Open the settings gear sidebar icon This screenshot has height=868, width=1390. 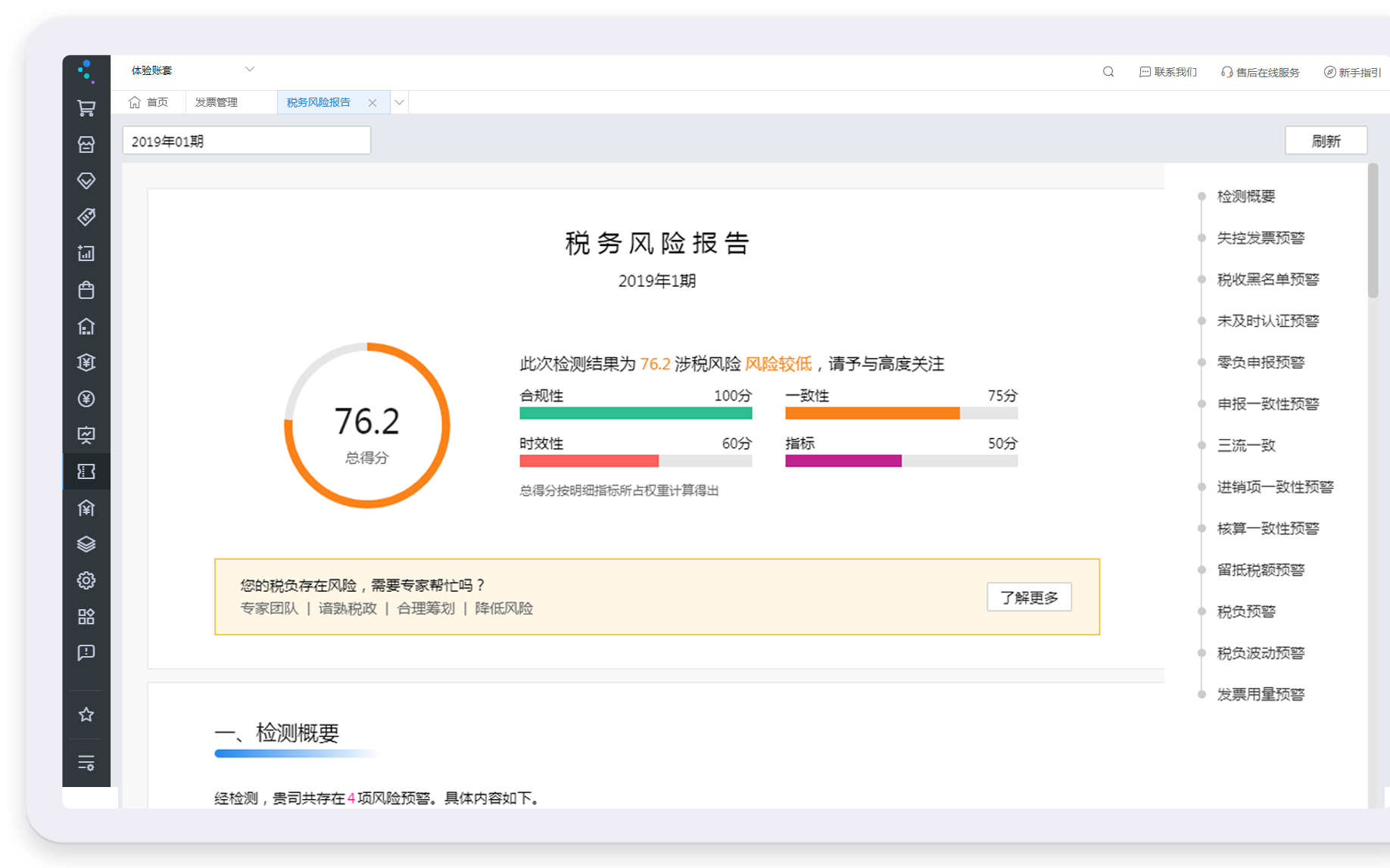pyautogui.click(x=86, y=580)
